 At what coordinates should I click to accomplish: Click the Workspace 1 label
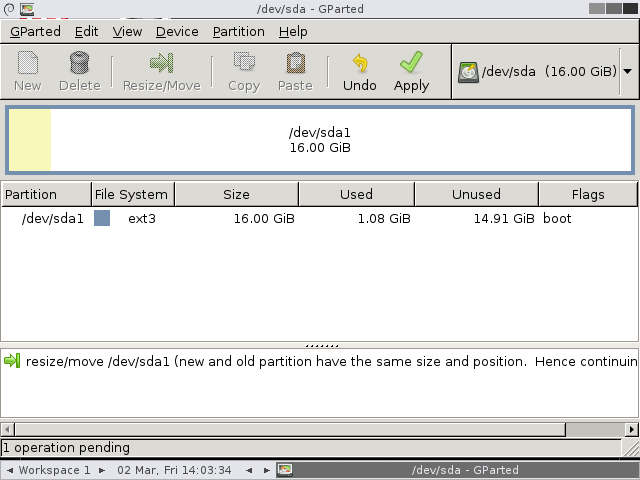54,470
